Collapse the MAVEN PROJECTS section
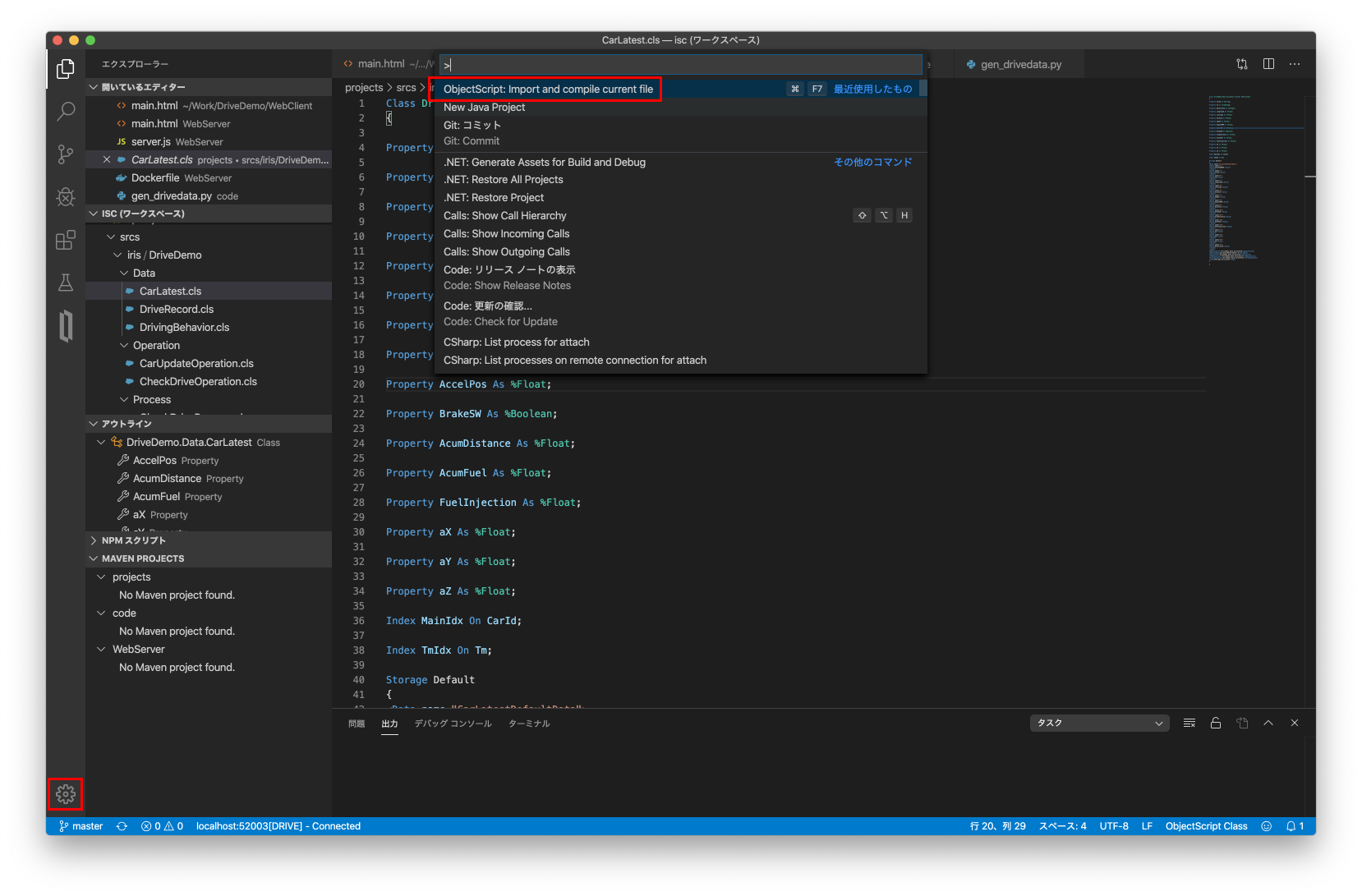The image size is (1362, 896). (x=209, y=558)
